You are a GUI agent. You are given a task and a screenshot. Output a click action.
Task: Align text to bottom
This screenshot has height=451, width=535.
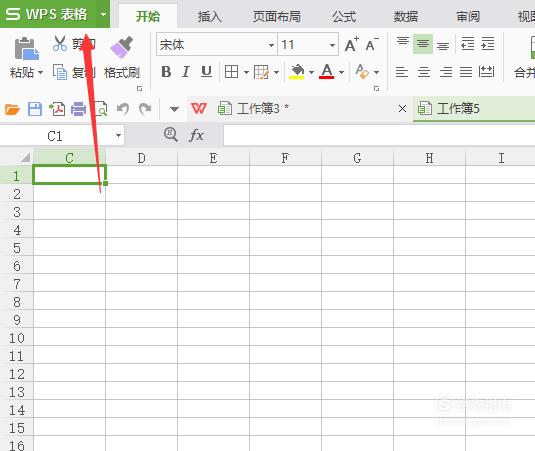click(x=443, y=46)
